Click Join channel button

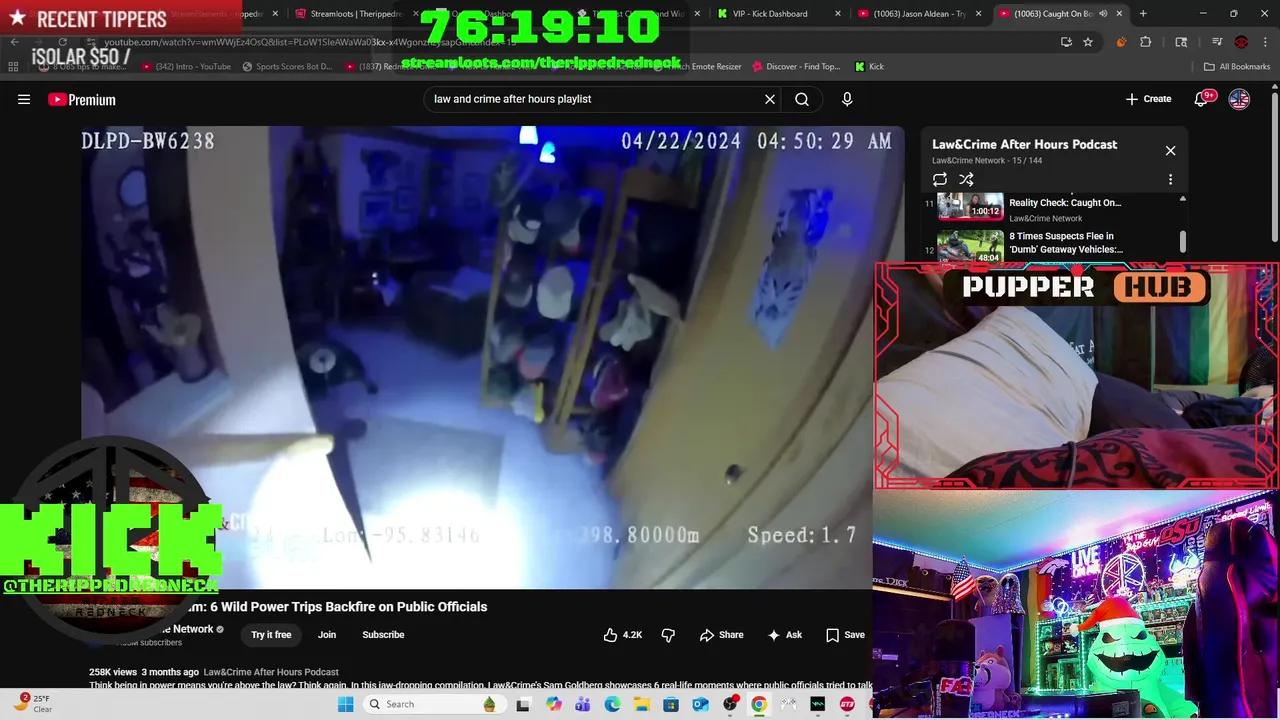327,635
